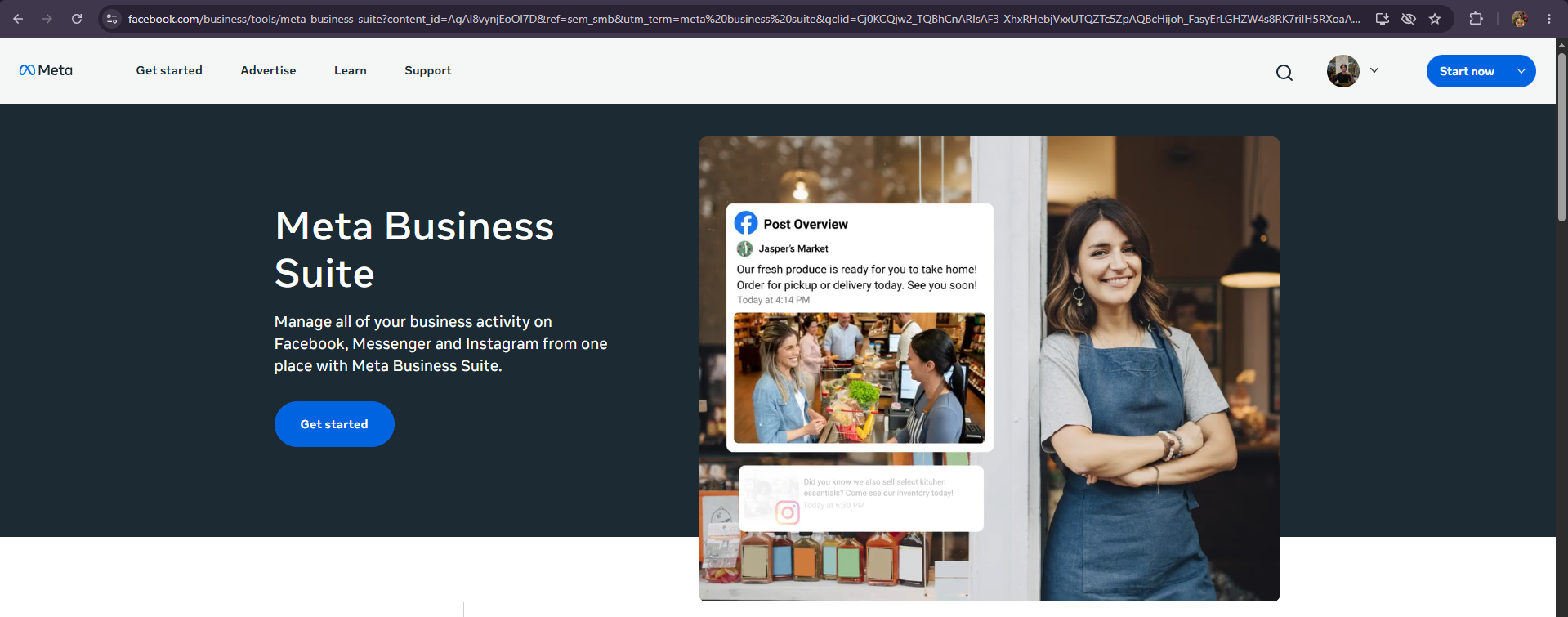The image size is (1568, 617).
Task: Open the site search magnifier
Action: pos(1284,73)
